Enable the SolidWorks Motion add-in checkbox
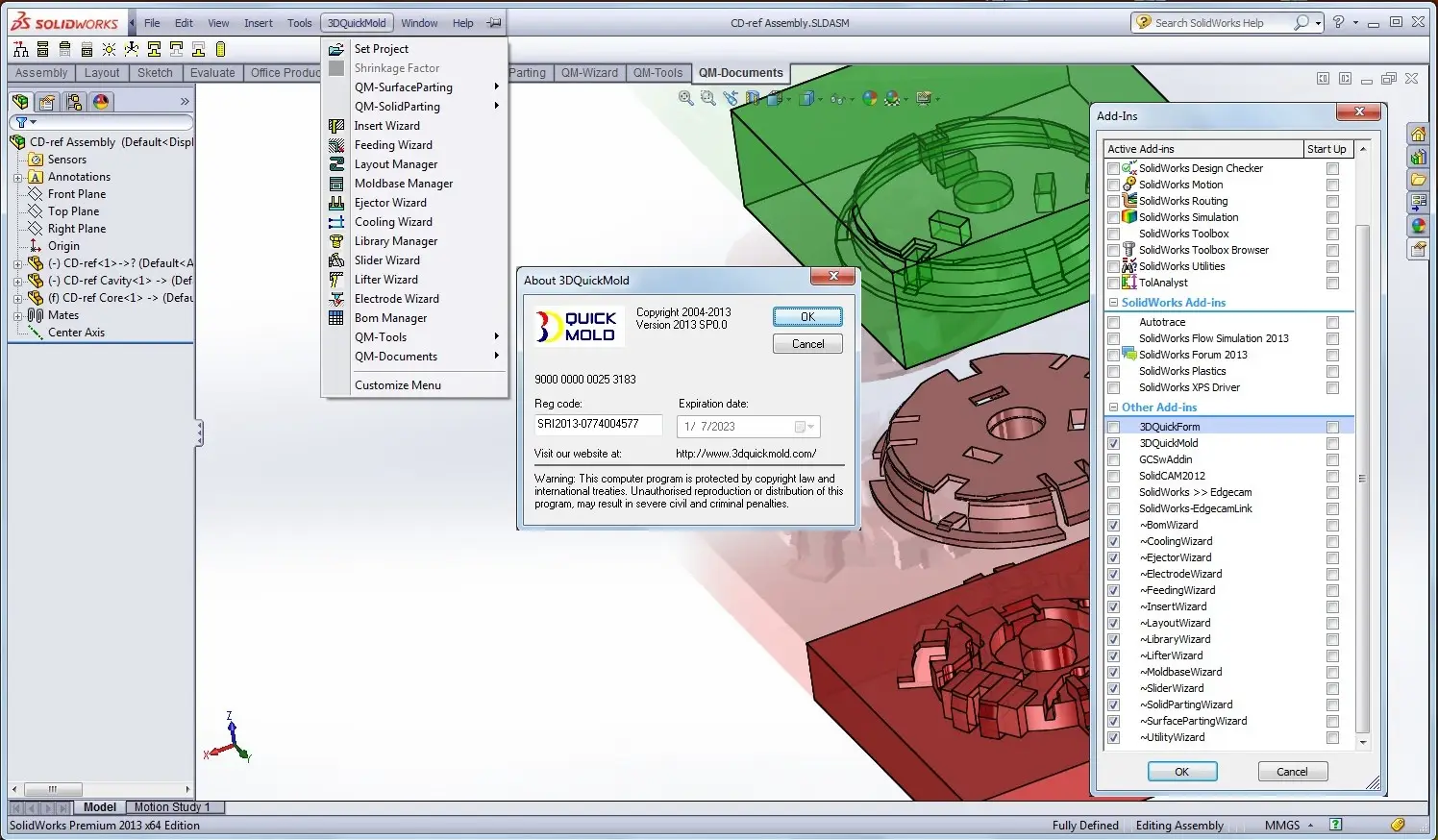The height and width of the screenshot is (840, 1438). tap(1114, 185)
